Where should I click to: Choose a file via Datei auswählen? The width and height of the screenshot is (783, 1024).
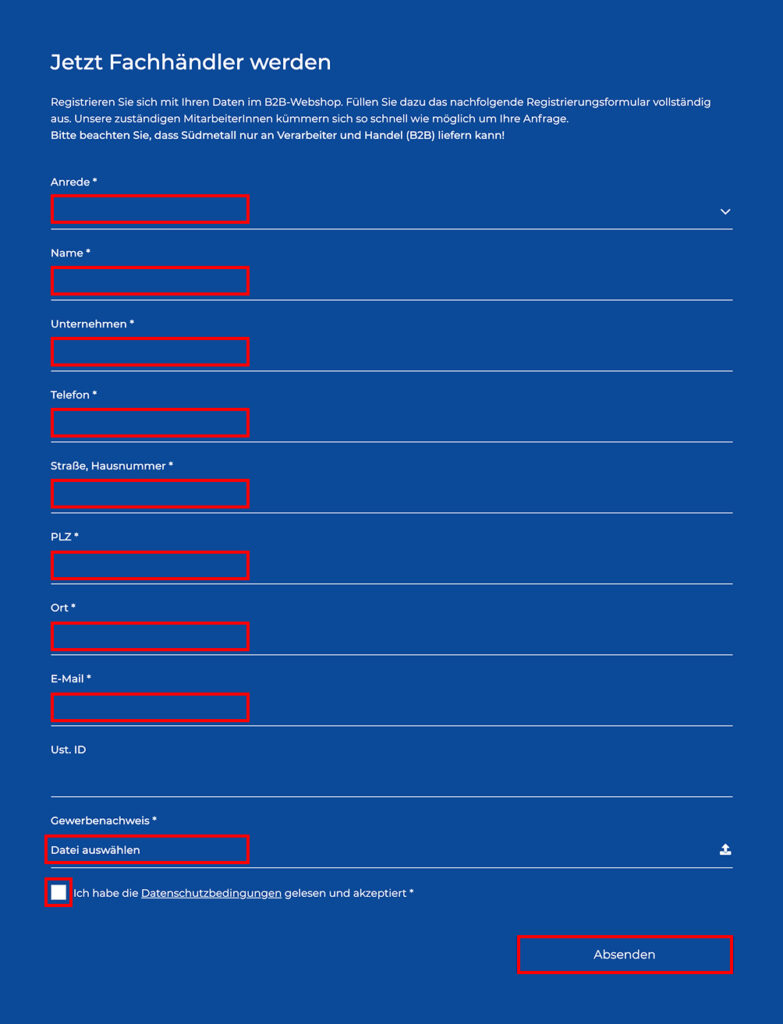148,850
